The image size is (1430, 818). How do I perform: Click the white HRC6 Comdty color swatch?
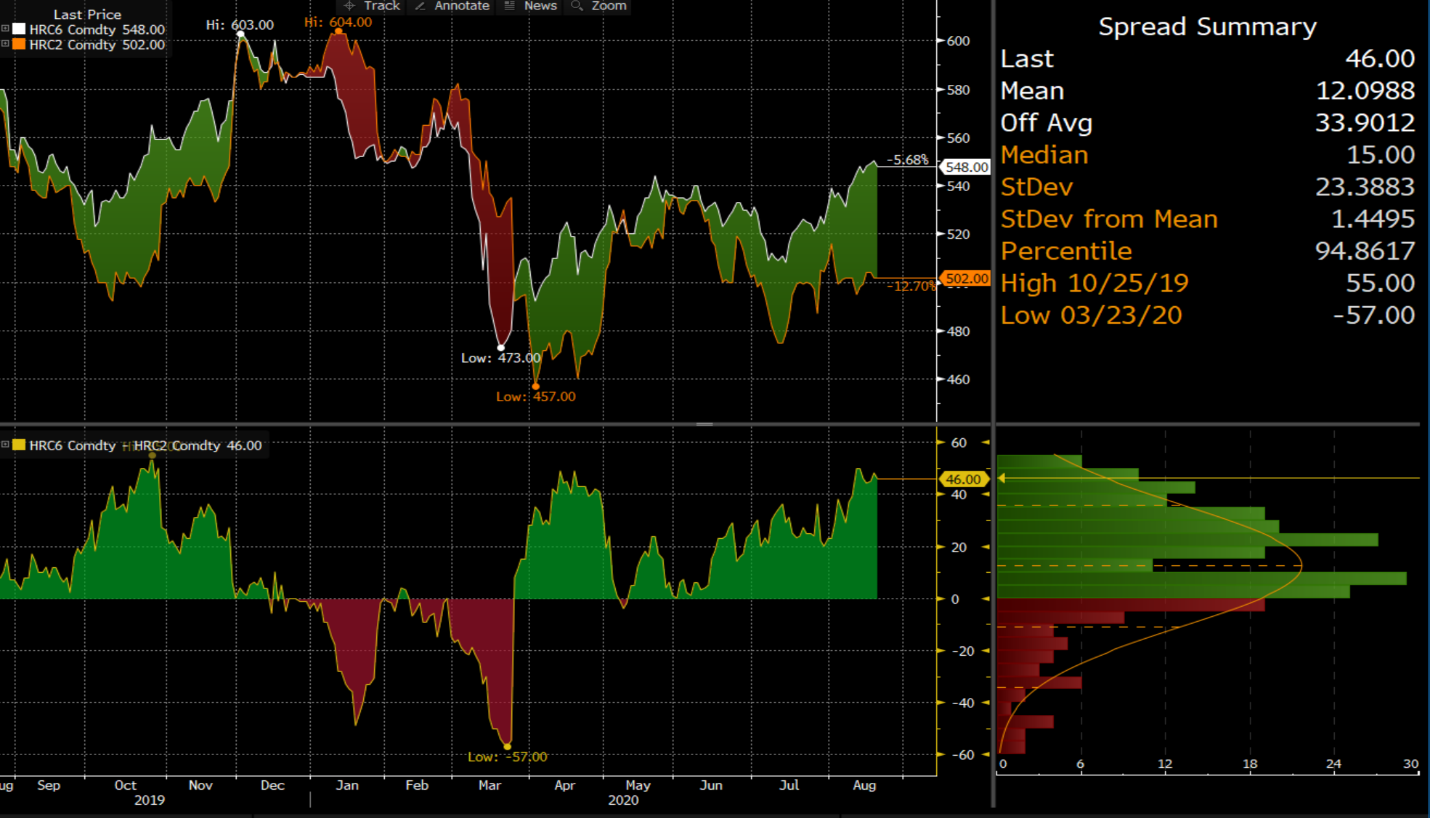(x=20, y=30)
